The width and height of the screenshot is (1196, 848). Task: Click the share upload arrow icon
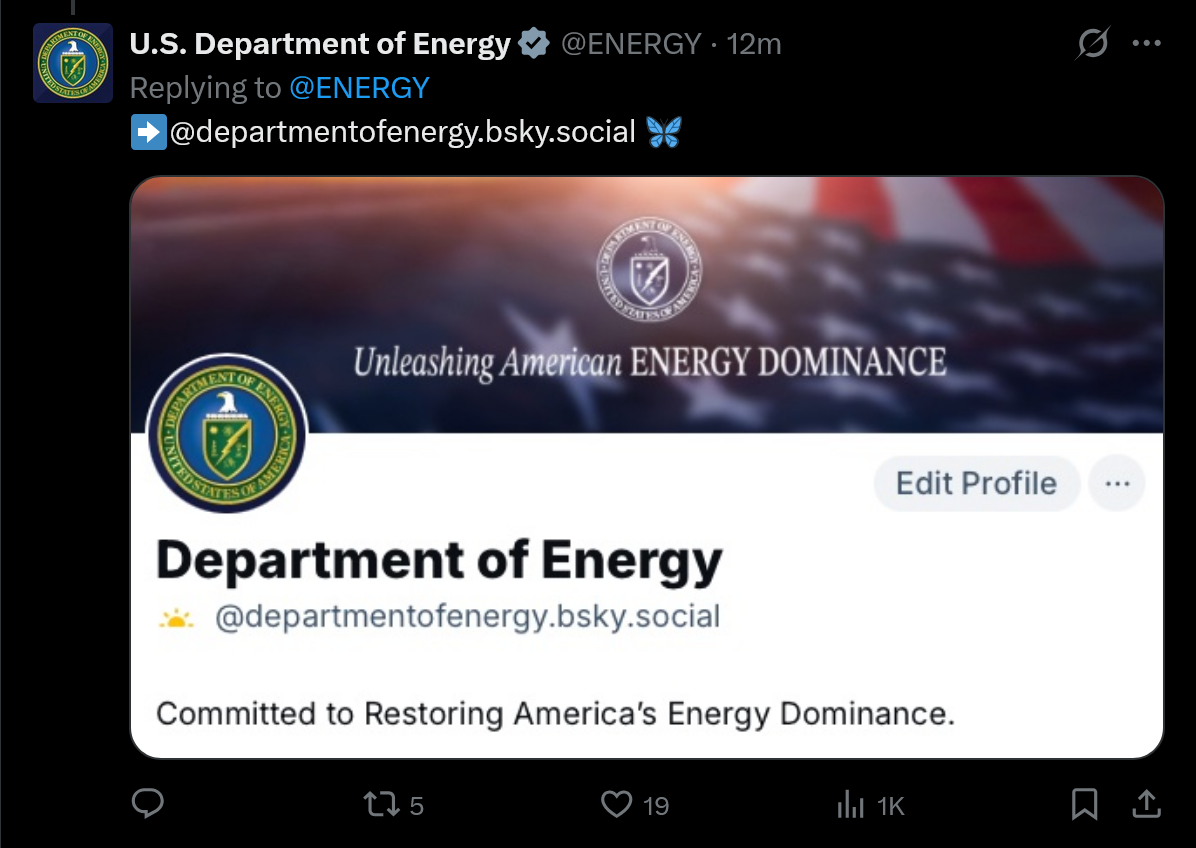pos(1146,803)
